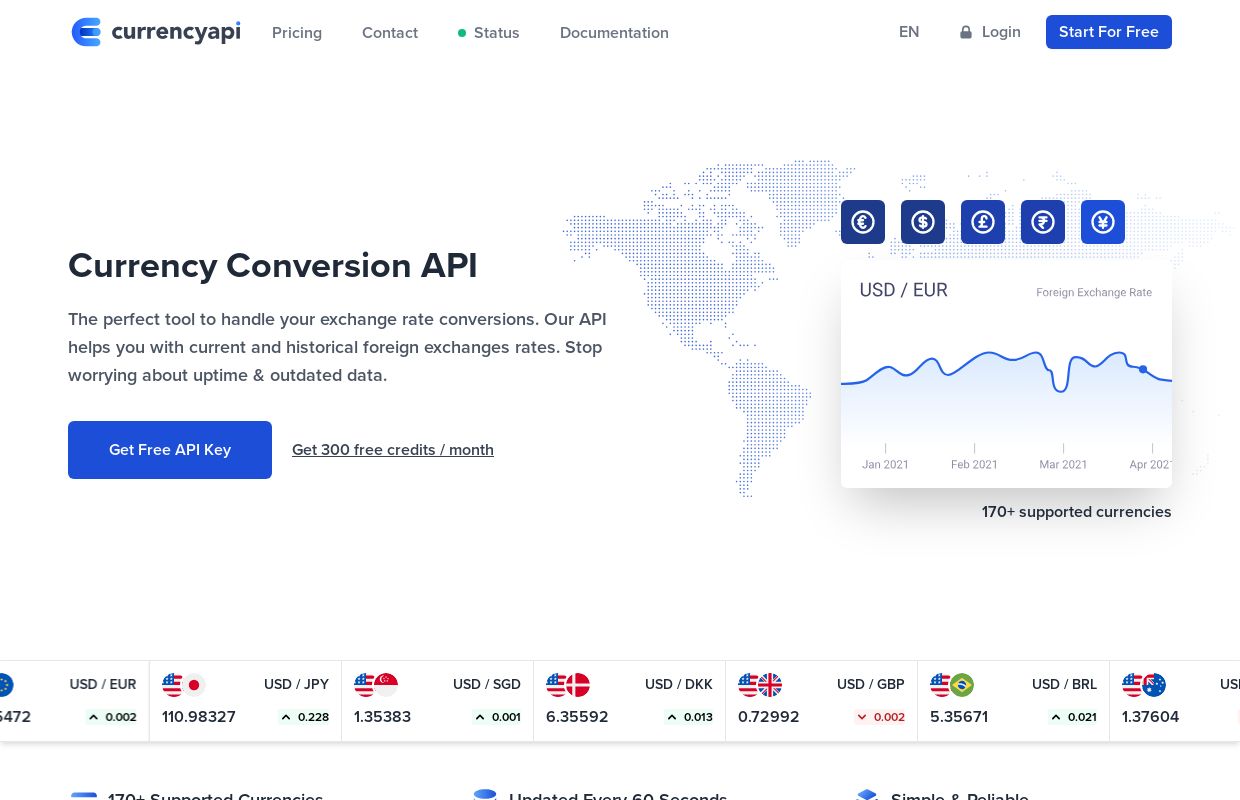The height and width of the screenshot is (800, 1240).
Task: Open the Contact page
Action: pos(390,33)
